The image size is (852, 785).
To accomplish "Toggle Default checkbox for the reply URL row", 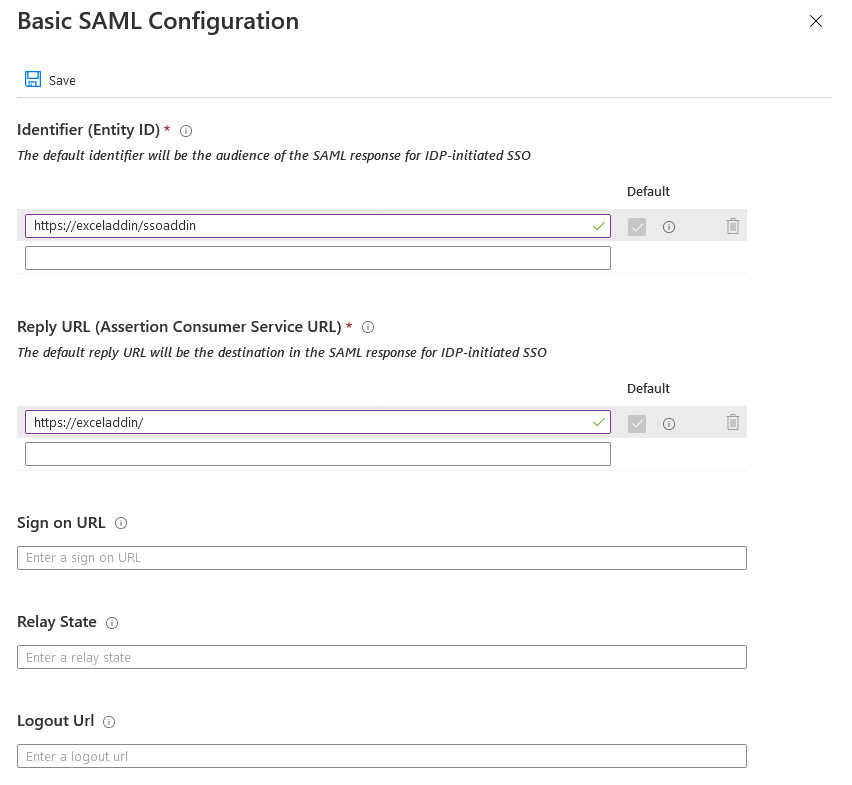I will (637, 424).
